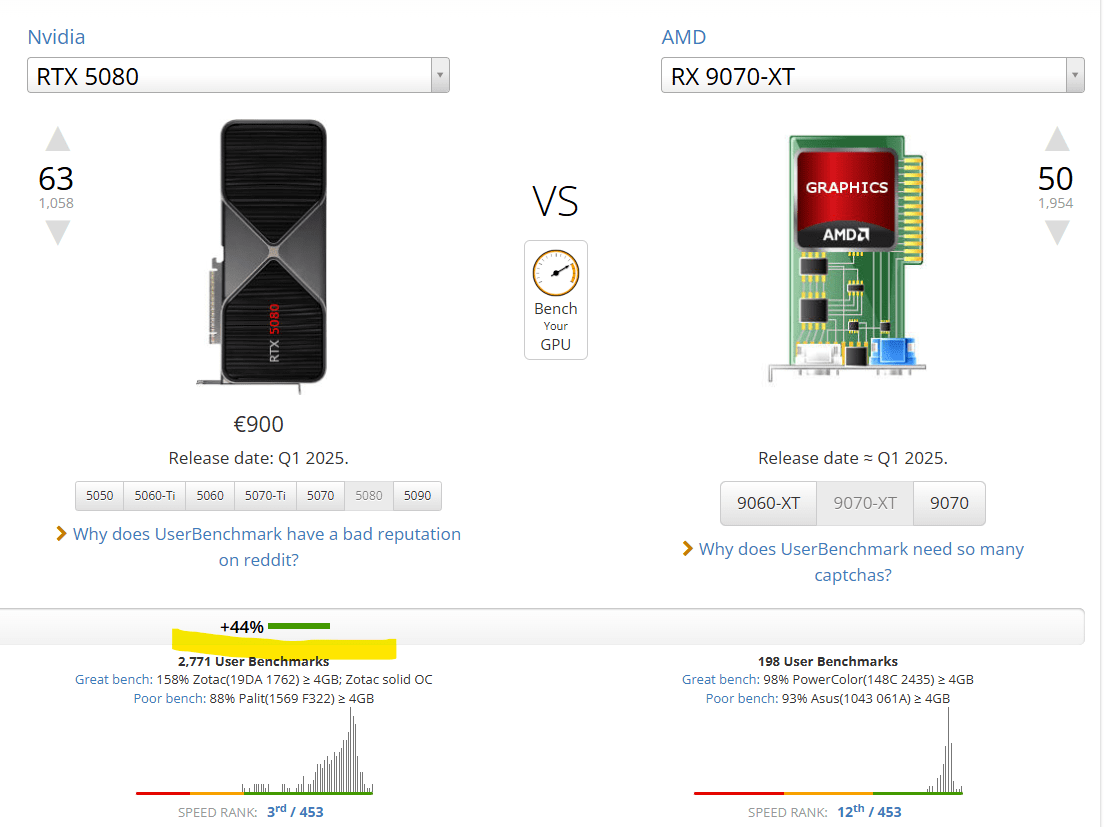Select the 5070-Ti model tab
This screenshot has width=1108, height=827.
coord(265,495)
